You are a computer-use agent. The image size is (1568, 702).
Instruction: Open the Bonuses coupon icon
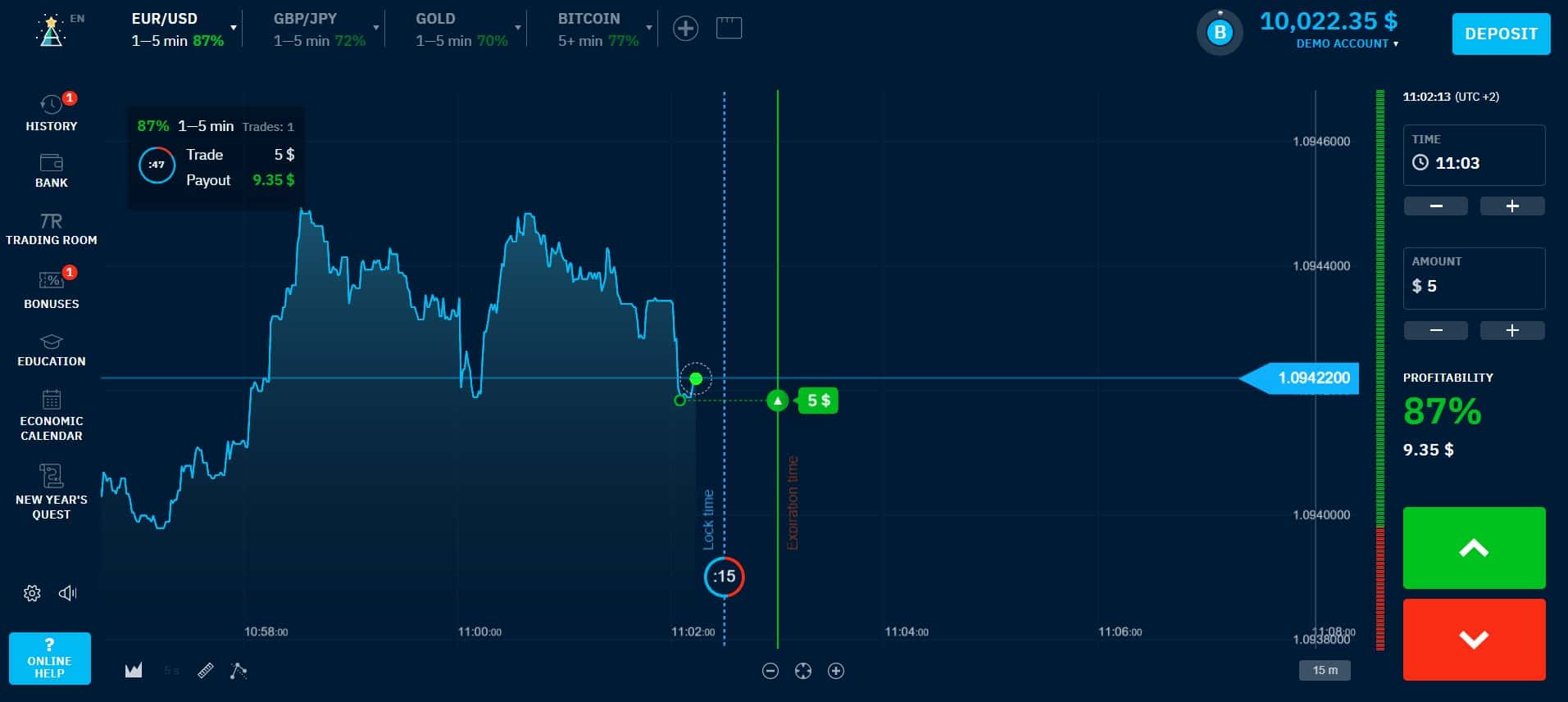(51, 280)
